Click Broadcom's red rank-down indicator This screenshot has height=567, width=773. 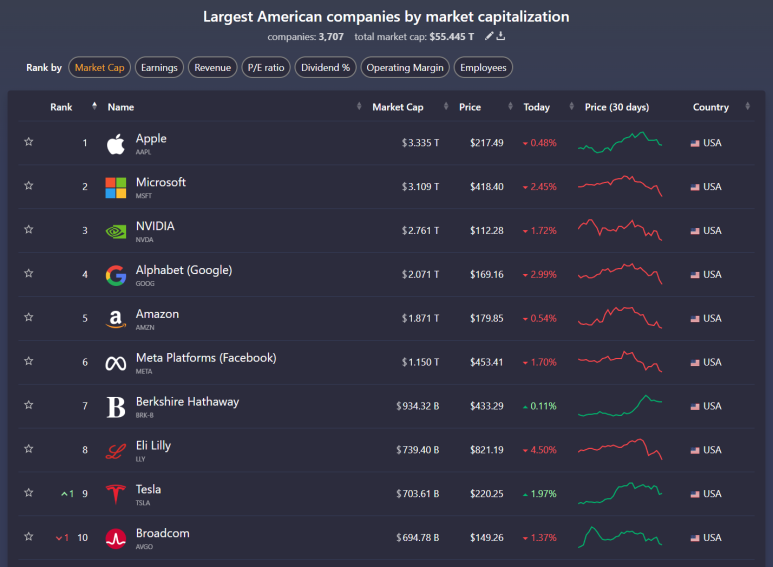coord(62,538)
